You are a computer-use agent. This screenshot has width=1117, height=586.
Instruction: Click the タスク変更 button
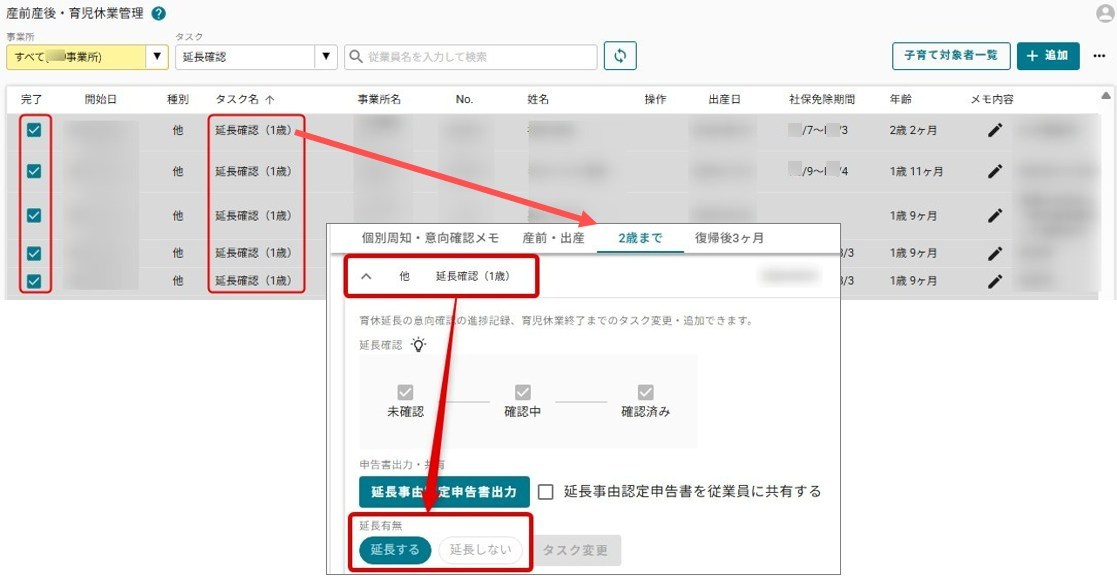576,550
